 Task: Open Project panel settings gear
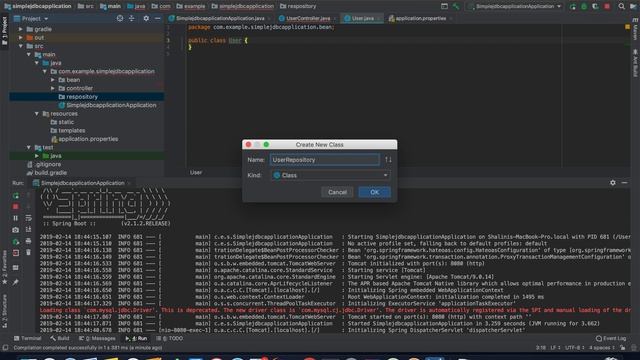146,18
